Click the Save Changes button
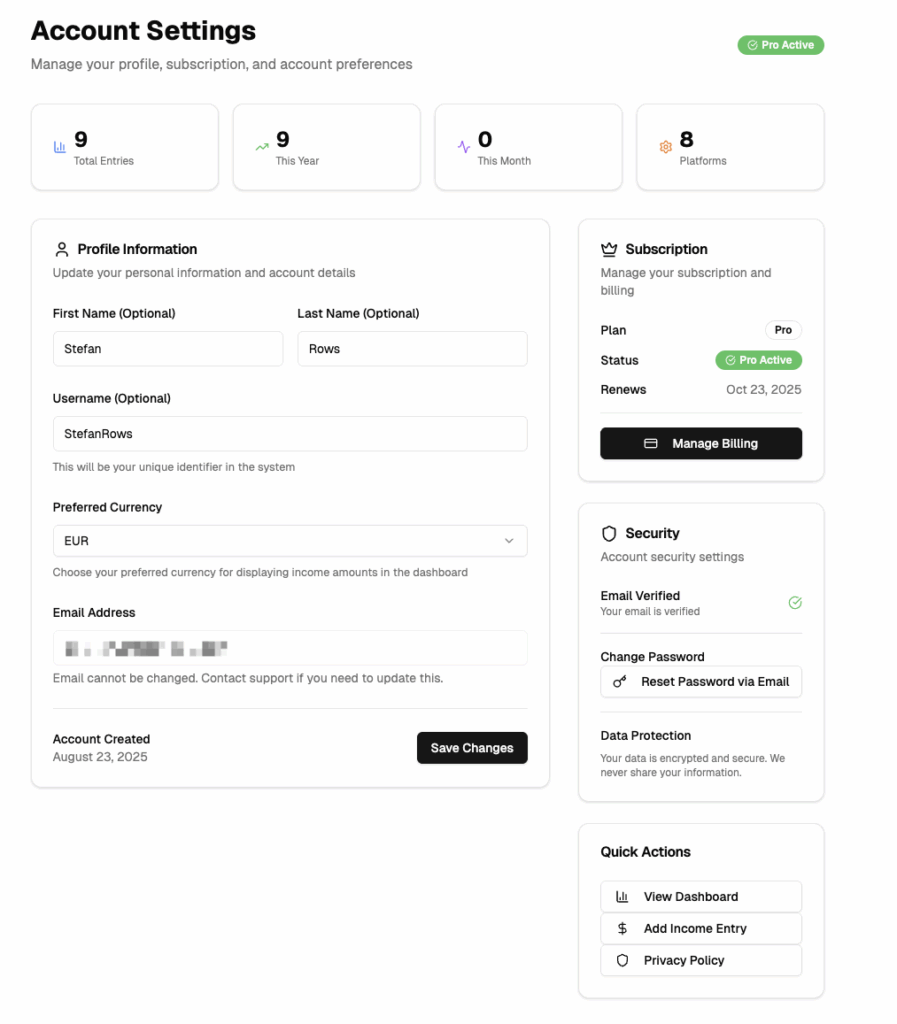Viewport: 897px width, 1024px height. click(471, 748)
